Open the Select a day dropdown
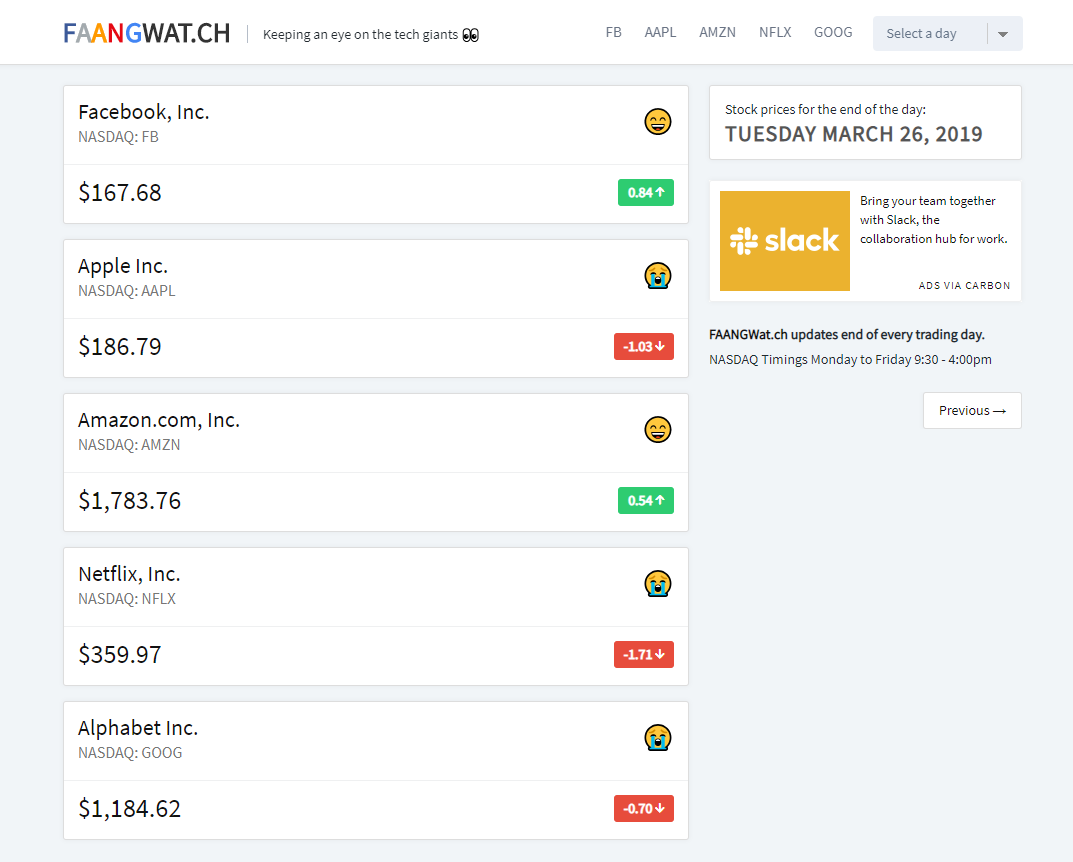Viewport: 1073px width, 862px height. (947, 34)
